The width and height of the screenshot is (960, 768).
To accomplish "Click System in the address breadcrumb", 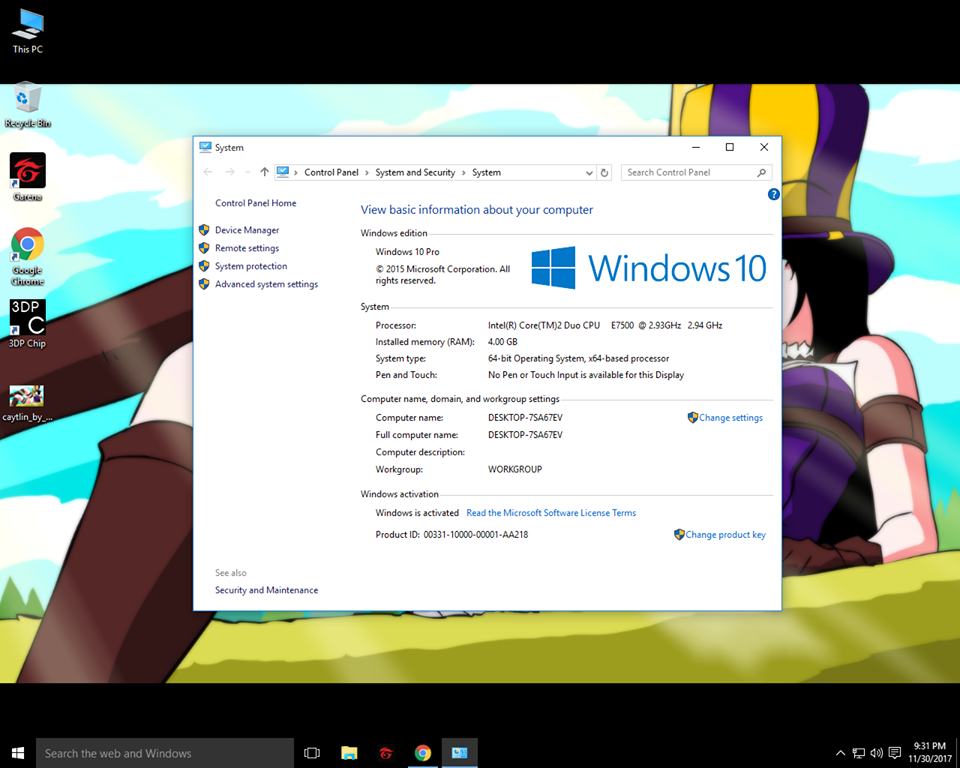I will coord(486,173).
